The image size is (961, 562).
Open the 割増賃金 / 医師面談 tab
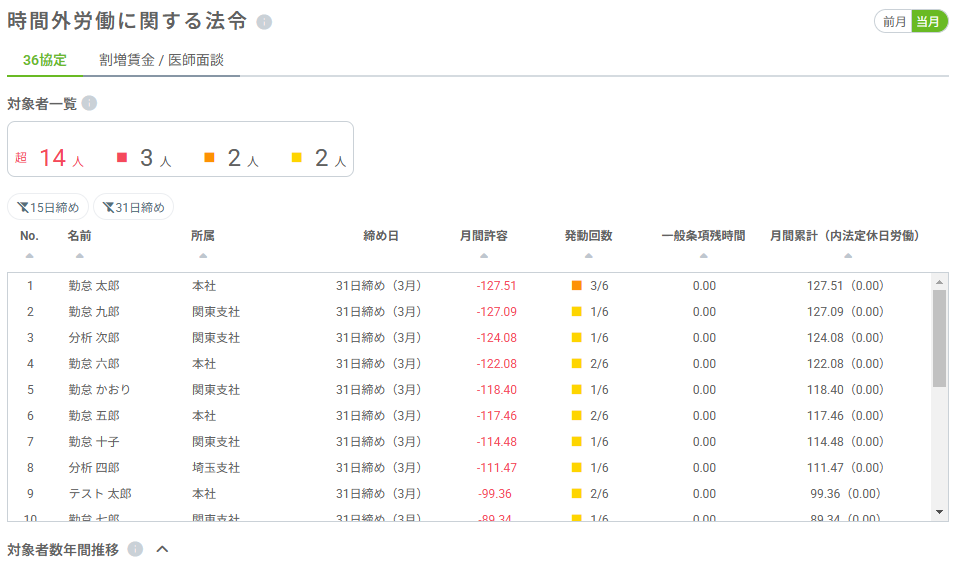pos(161,60)
